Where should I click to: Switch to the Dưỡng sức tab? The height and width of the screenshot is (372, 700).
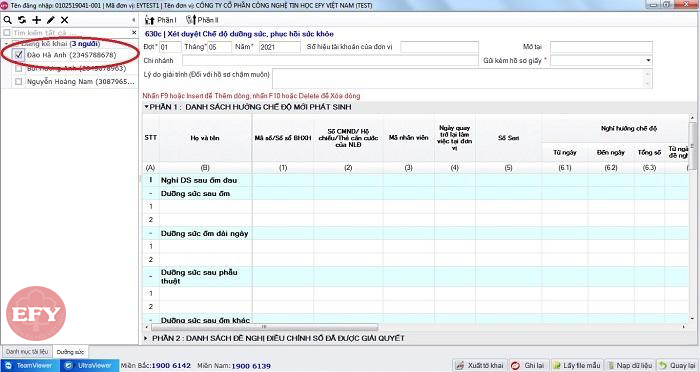70,352
